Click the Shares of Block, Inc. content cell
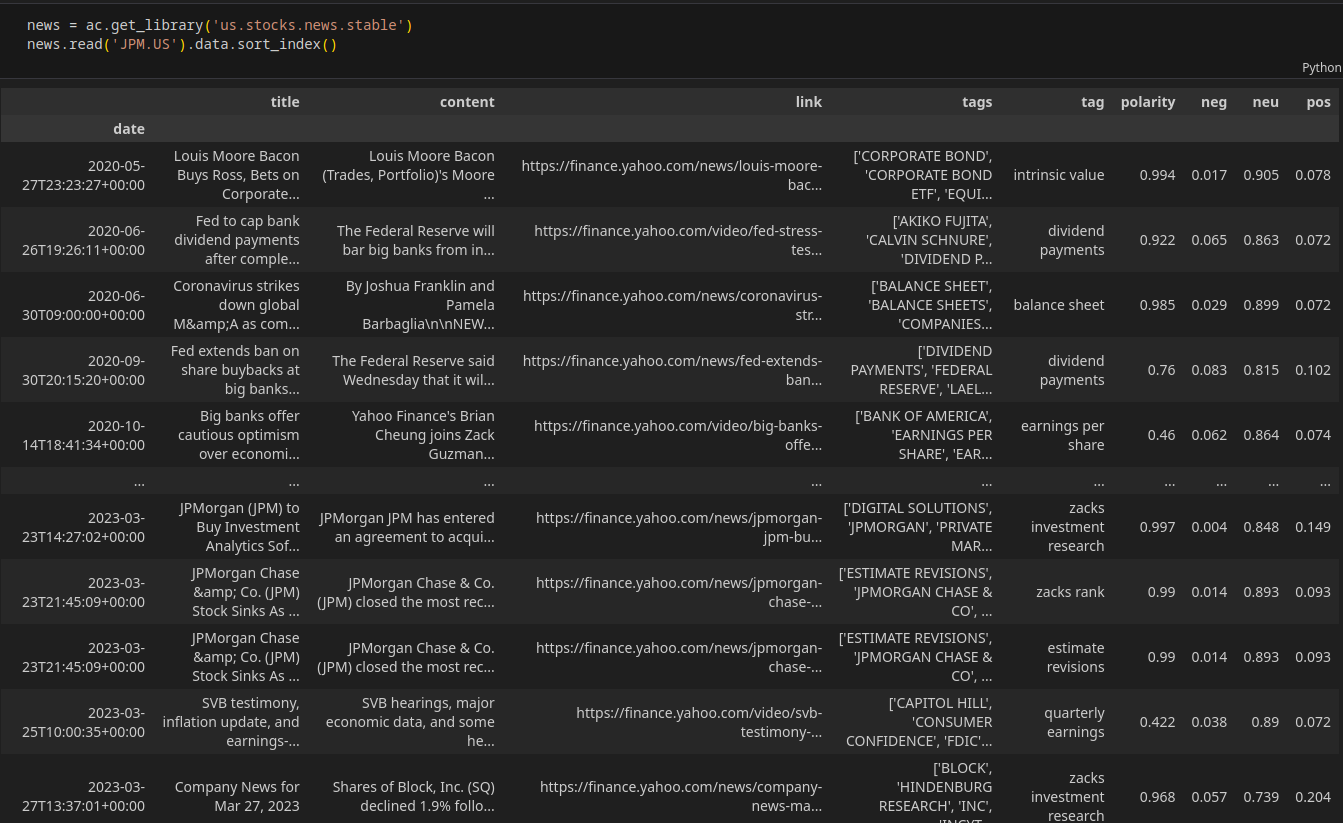Screen dimensions: 1343x823 (x=414, y=796)
